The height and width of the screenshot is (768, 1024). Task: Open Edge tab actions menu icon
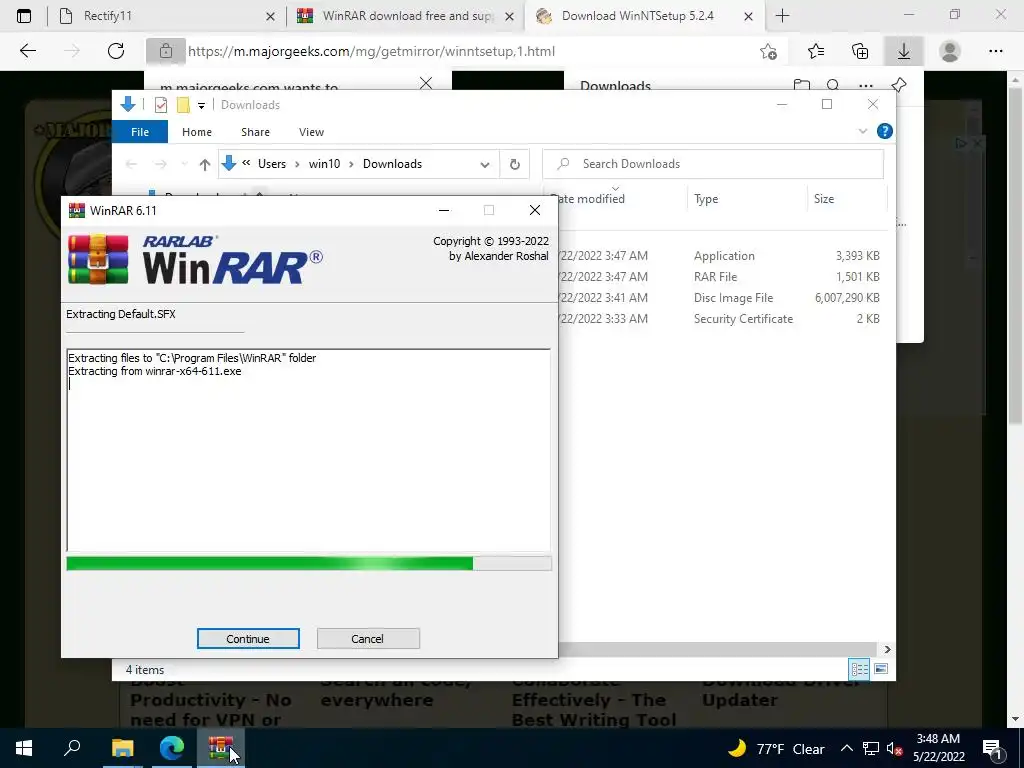tap(24, 16)
